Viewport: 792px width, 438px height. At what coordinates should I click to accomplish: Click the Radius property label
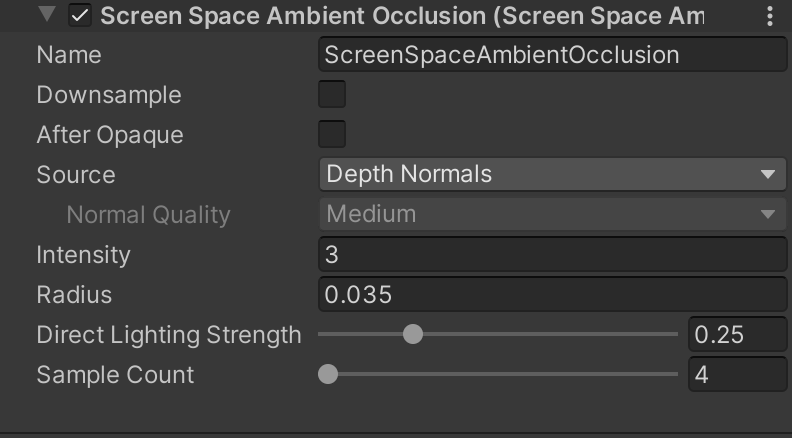point(74,295)
